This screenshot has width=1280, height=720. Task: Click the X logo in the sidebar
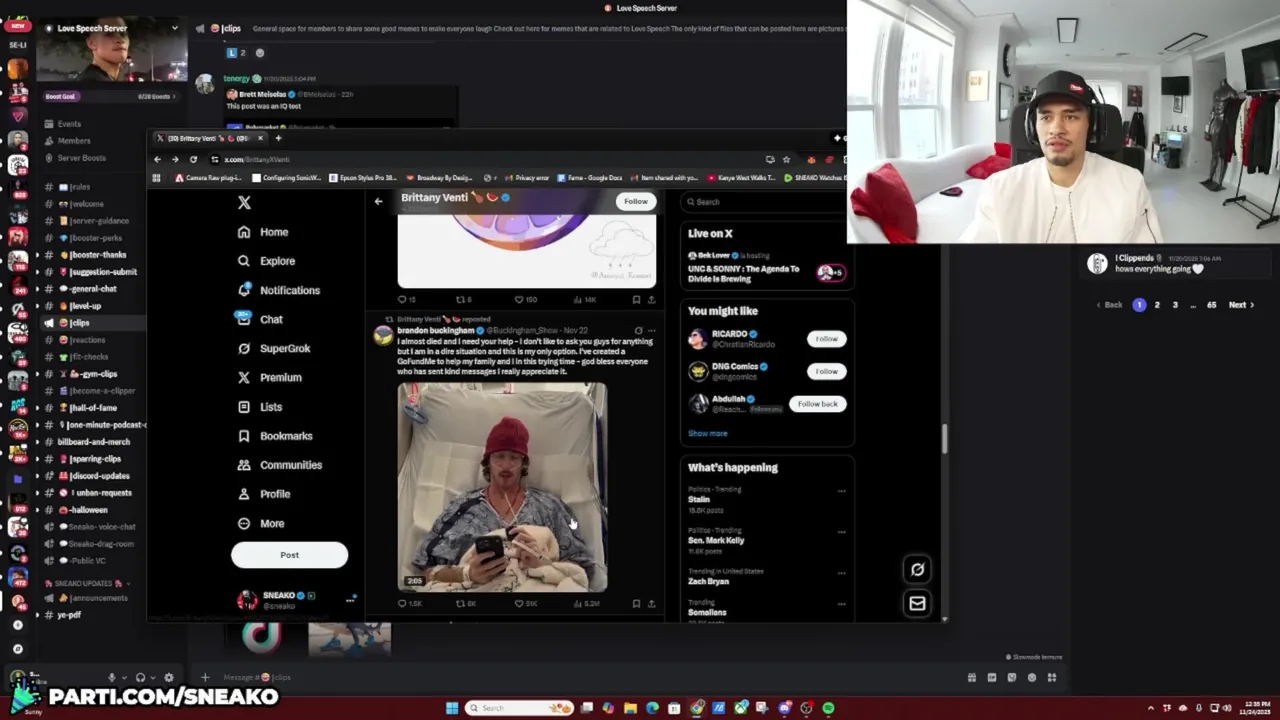(x=244, y=203)
